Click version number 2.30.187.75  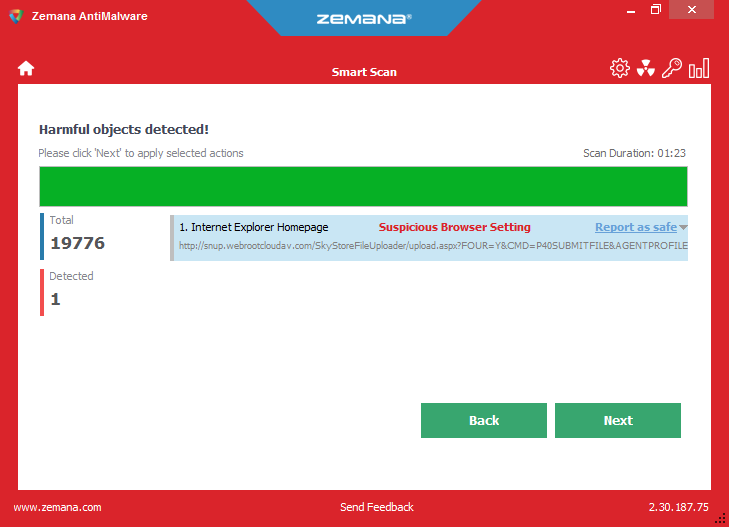pos(678,507)
